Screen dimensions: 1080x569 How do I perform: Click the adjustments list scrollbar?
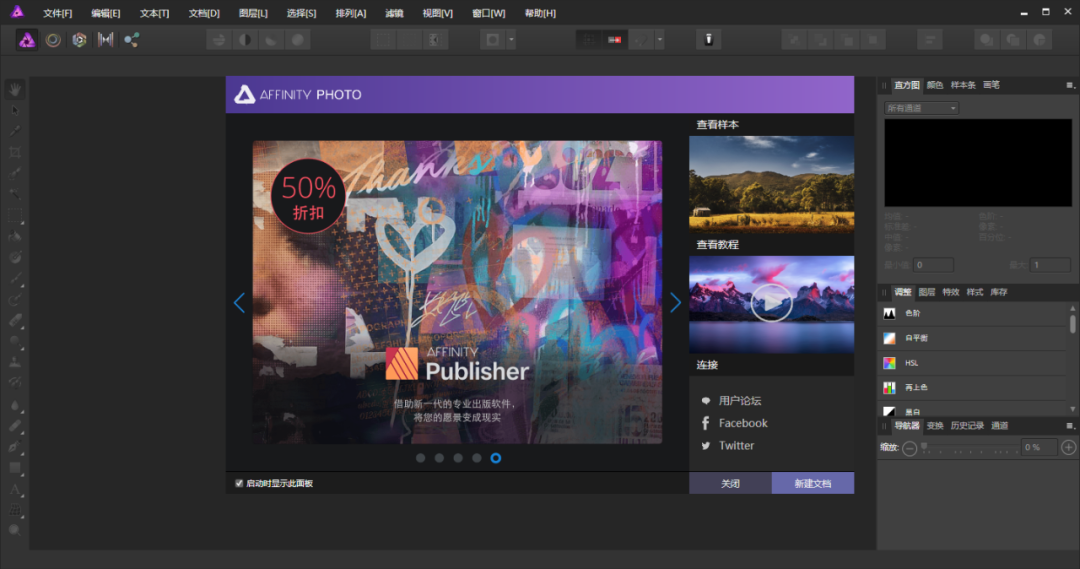click(x=1072, y=324)
